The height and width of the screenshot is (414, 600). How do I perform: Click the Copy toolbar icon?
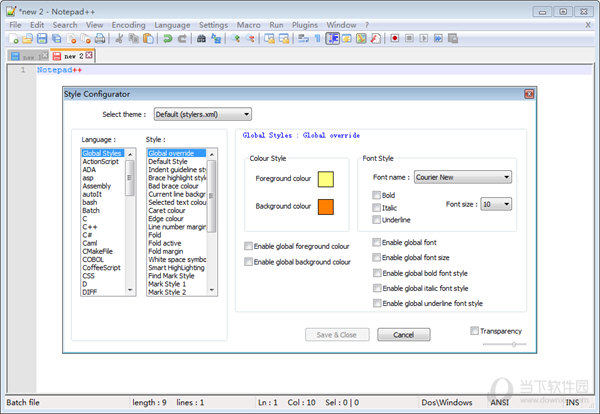click(x=134, y=39)
